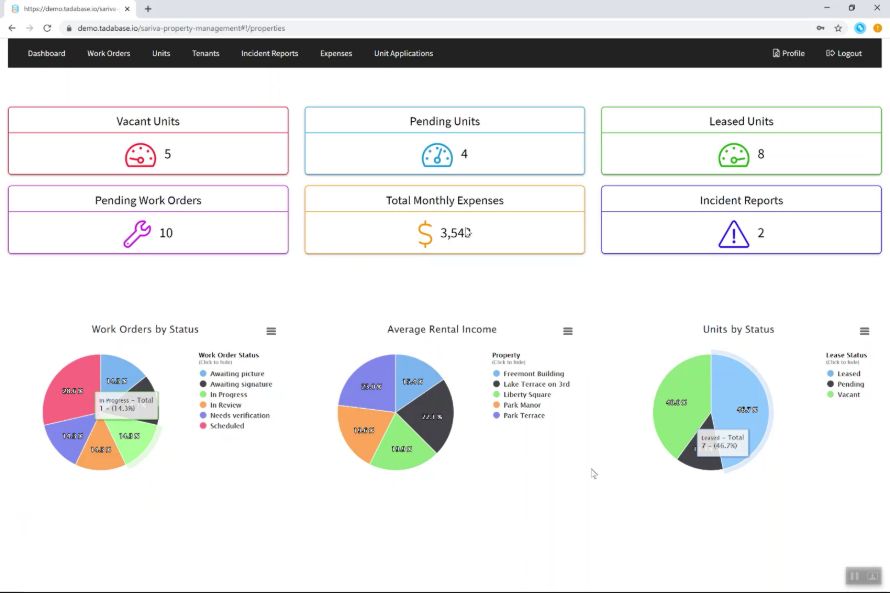The image size is (890, 593).
Task: Click the browser address bar URL
Action: pyautogui.click(x=181, y=28)
